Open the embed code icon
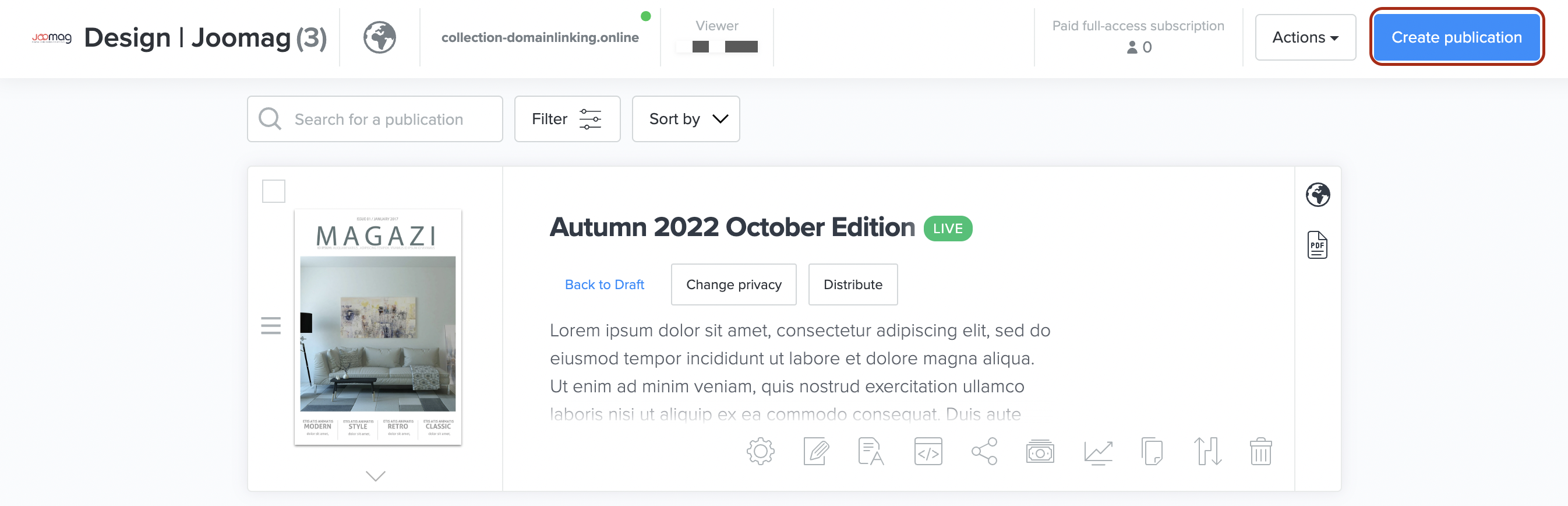Screen dimensions: 1568x506 928,451
